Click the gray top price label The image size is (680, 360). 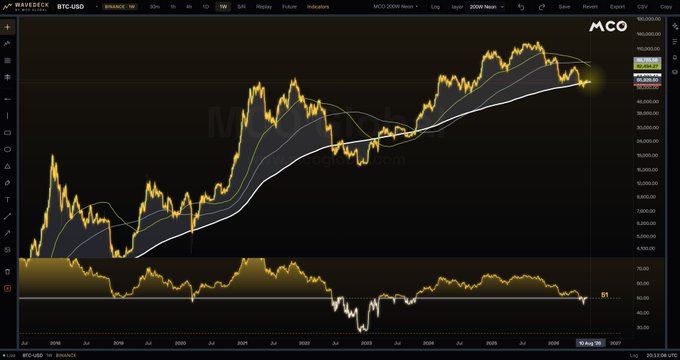click(647, 60)
